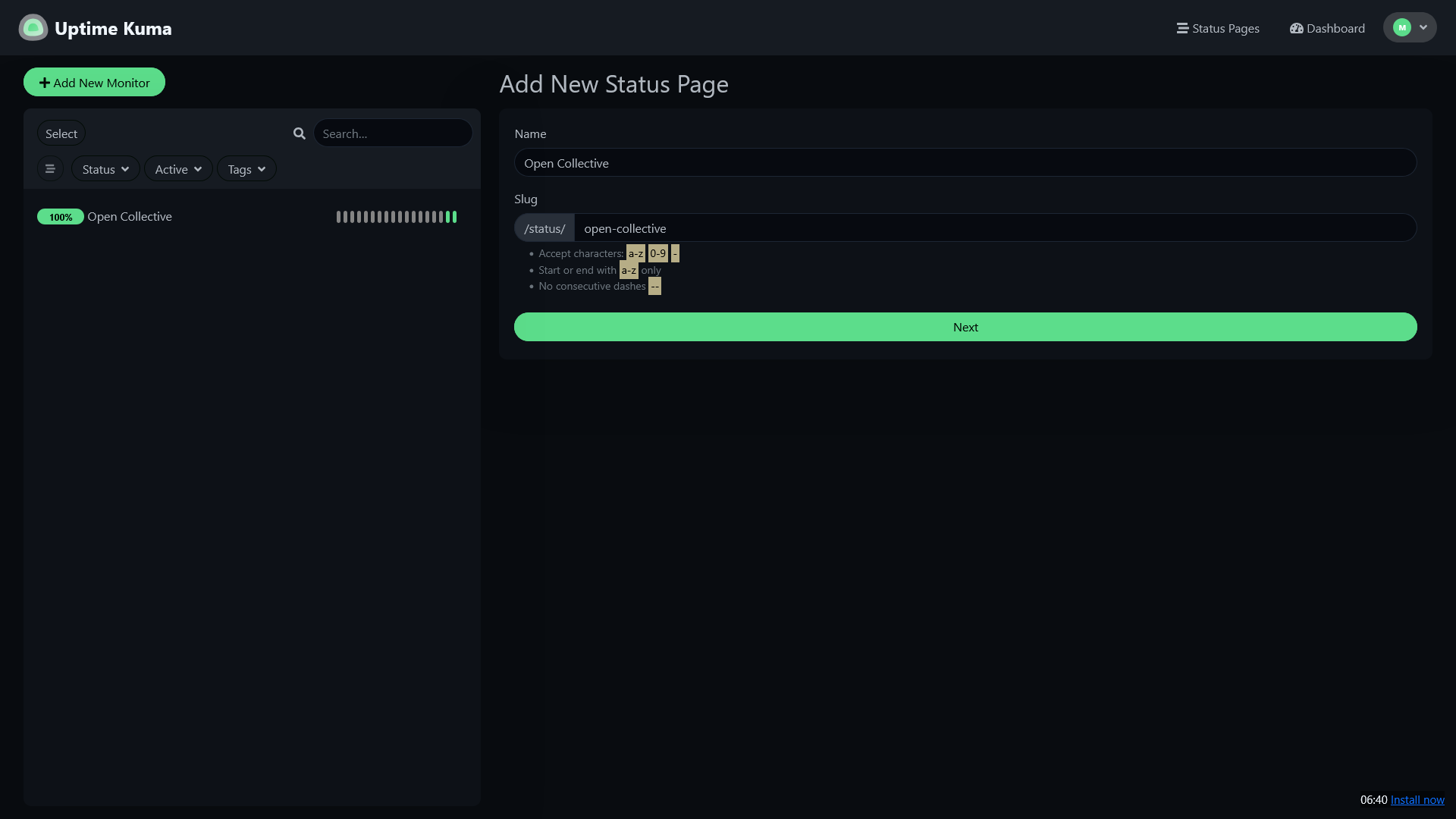Focus the Slug input containing open-collective
This screenshot has width=1456, height=819.
995,228
